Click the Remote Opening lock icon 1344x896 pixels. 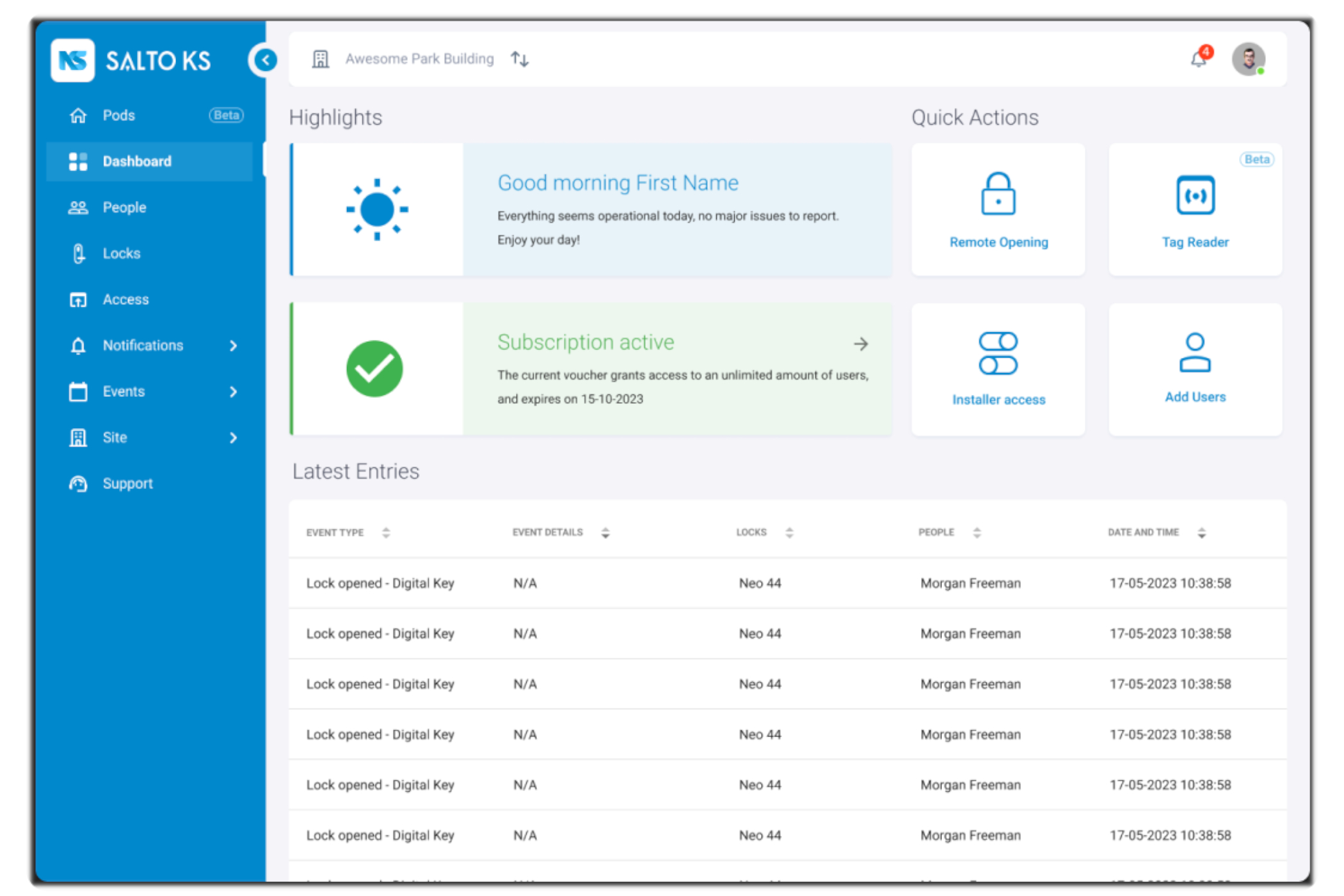tap(997, 194)
